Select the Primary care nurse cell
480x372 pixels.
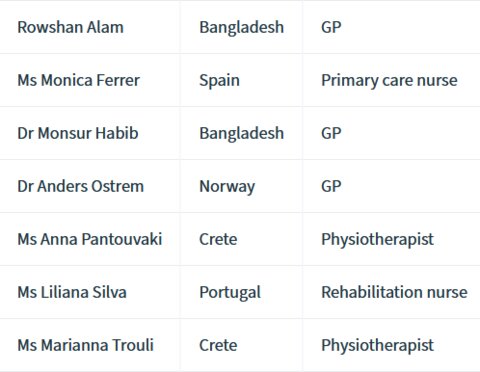[389, 81]
